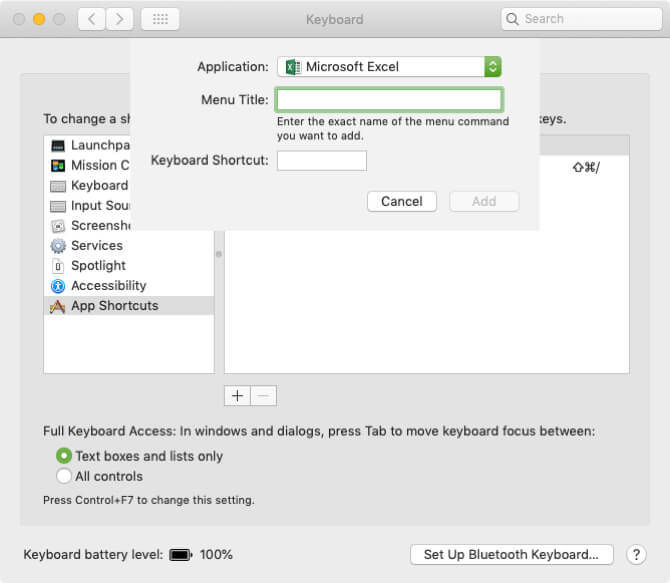Select Spotlight in the shortcuts list

click(129, 266)
